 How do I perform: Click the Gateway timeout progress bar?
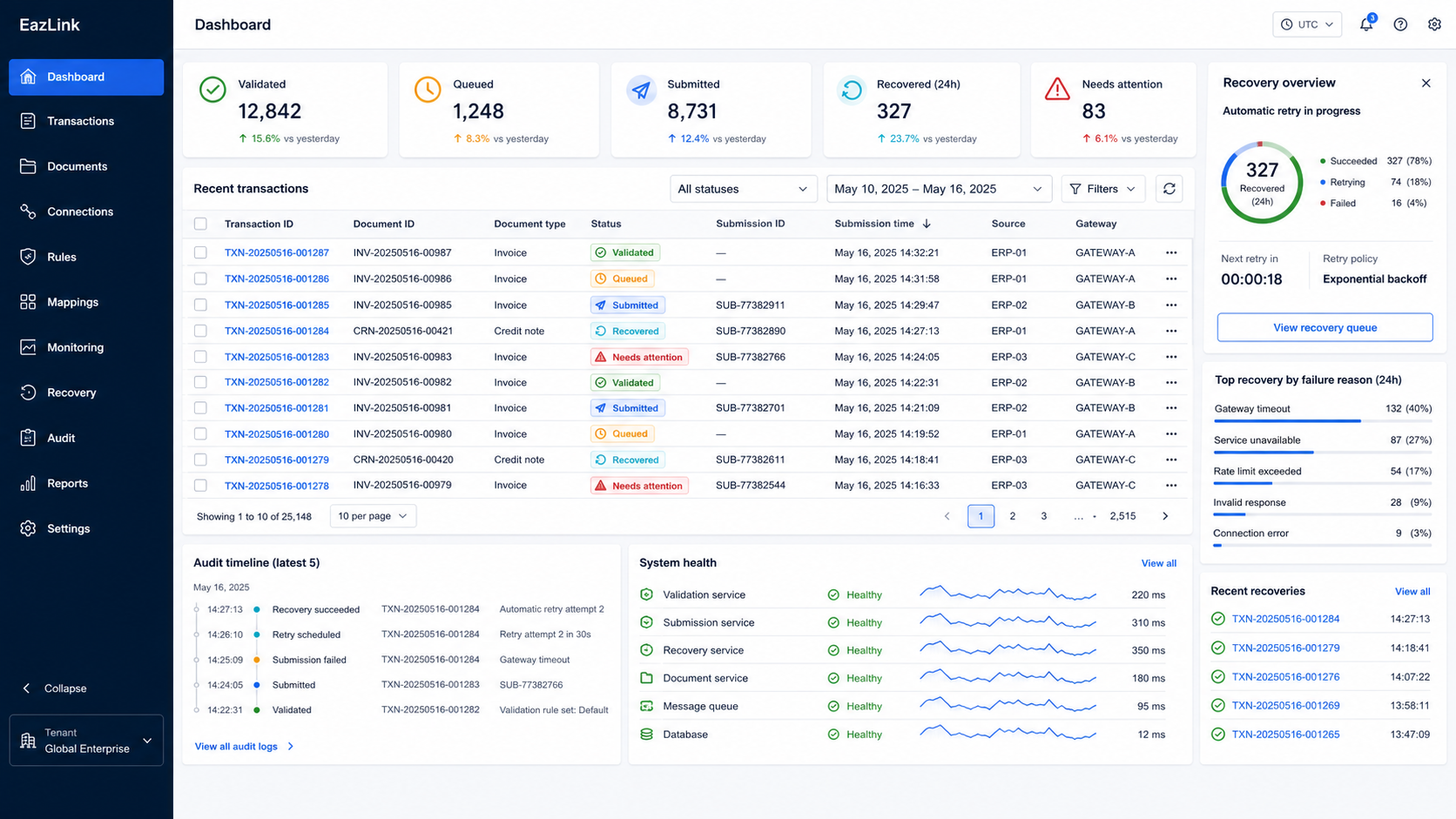[1323, 421]
